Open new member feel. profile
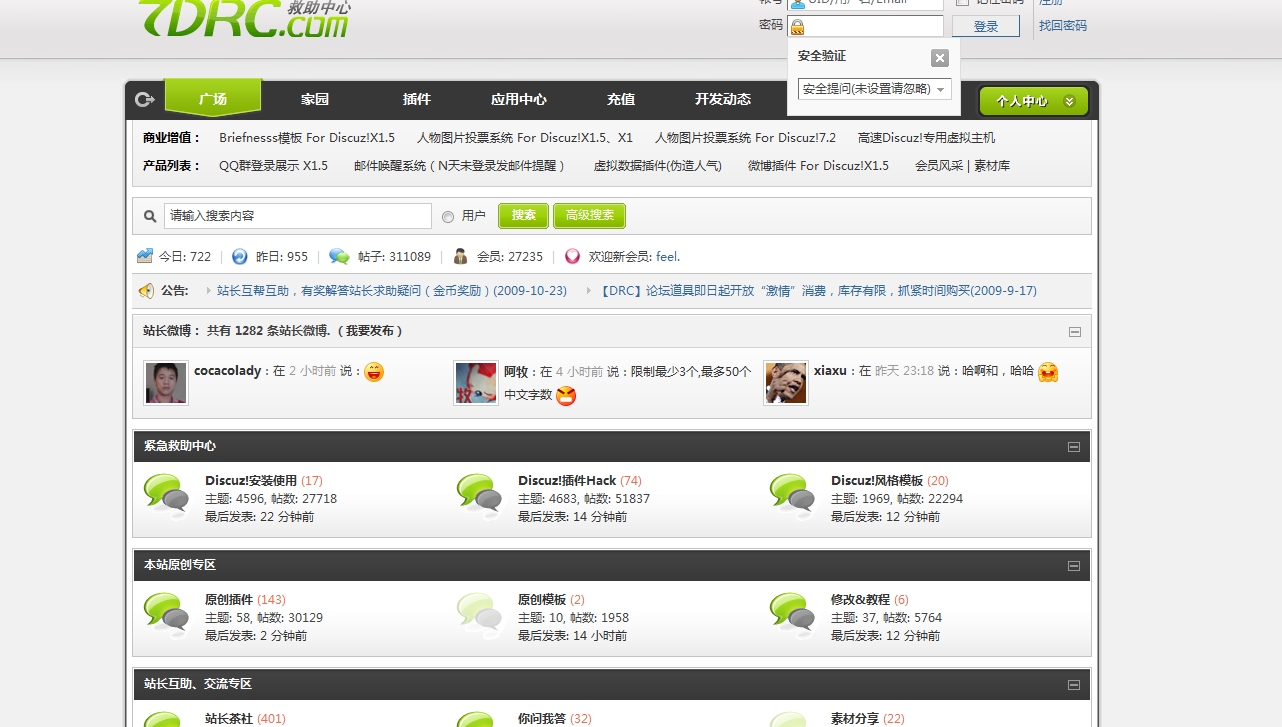The image size is (1282, 727). pos(668,257)
